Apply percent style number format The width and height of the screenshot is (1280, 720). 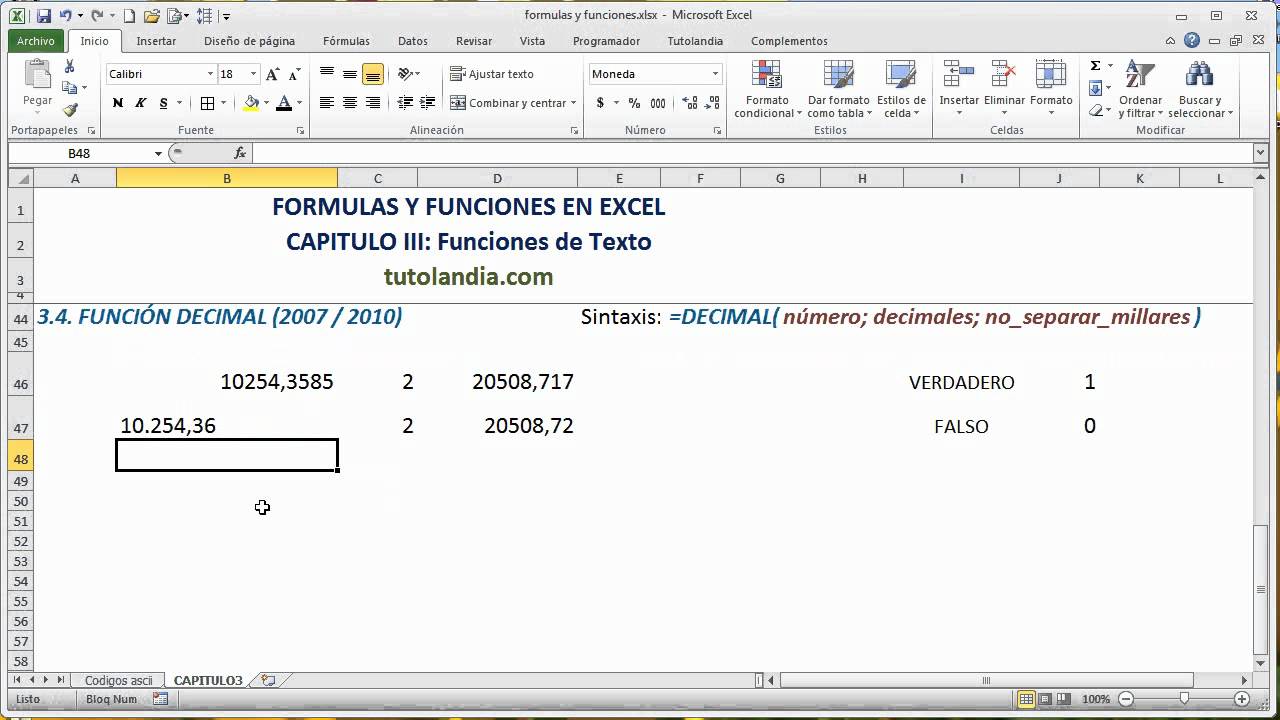coord(635,103)
